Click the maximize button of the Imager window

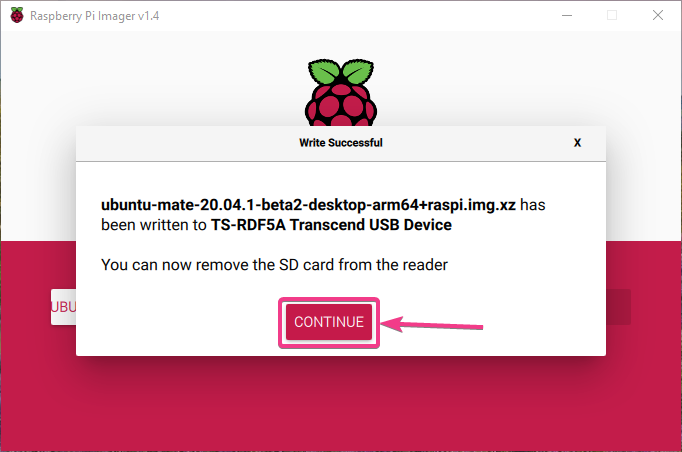tap(612, 15)
